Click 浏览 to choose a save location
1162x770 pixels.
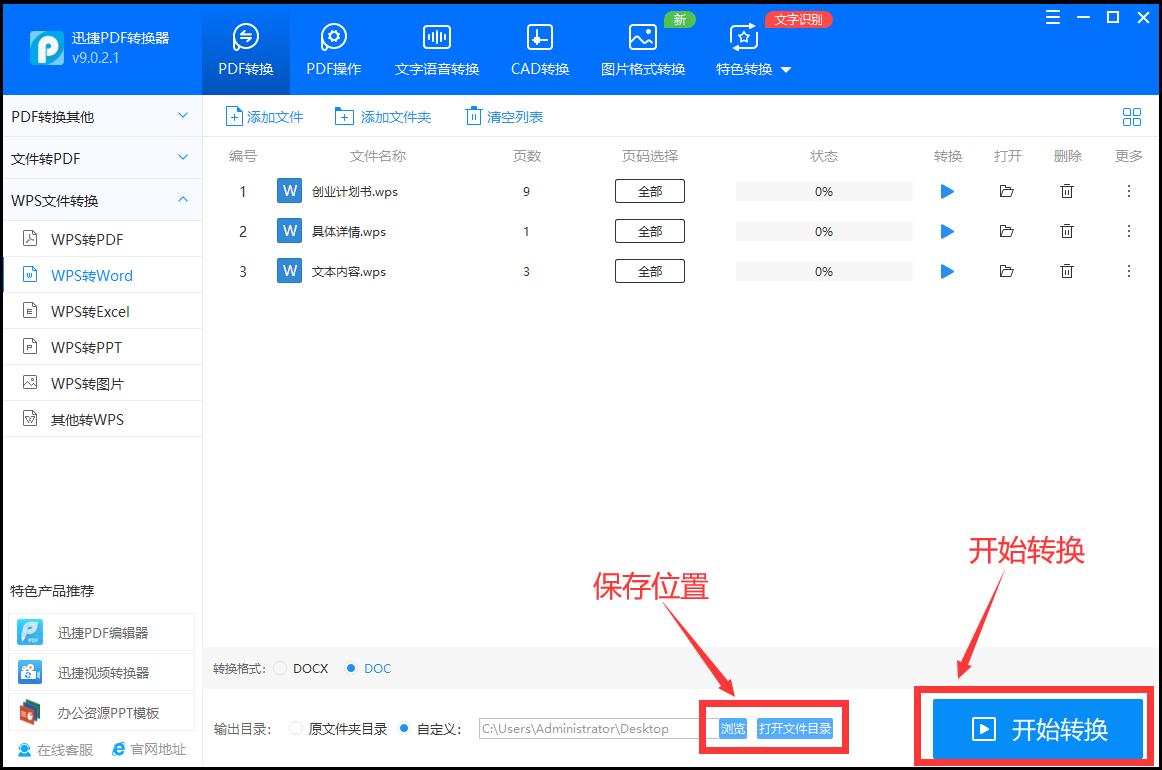coord(731,729)
